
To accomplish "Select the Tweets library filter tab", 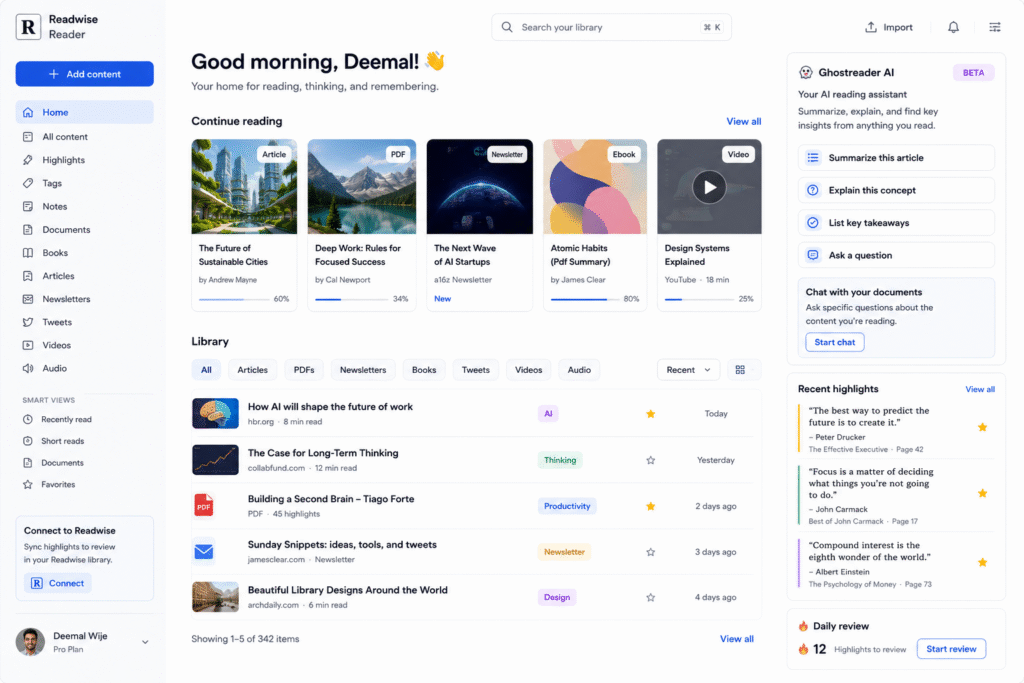I will click(x=475, y=370).
